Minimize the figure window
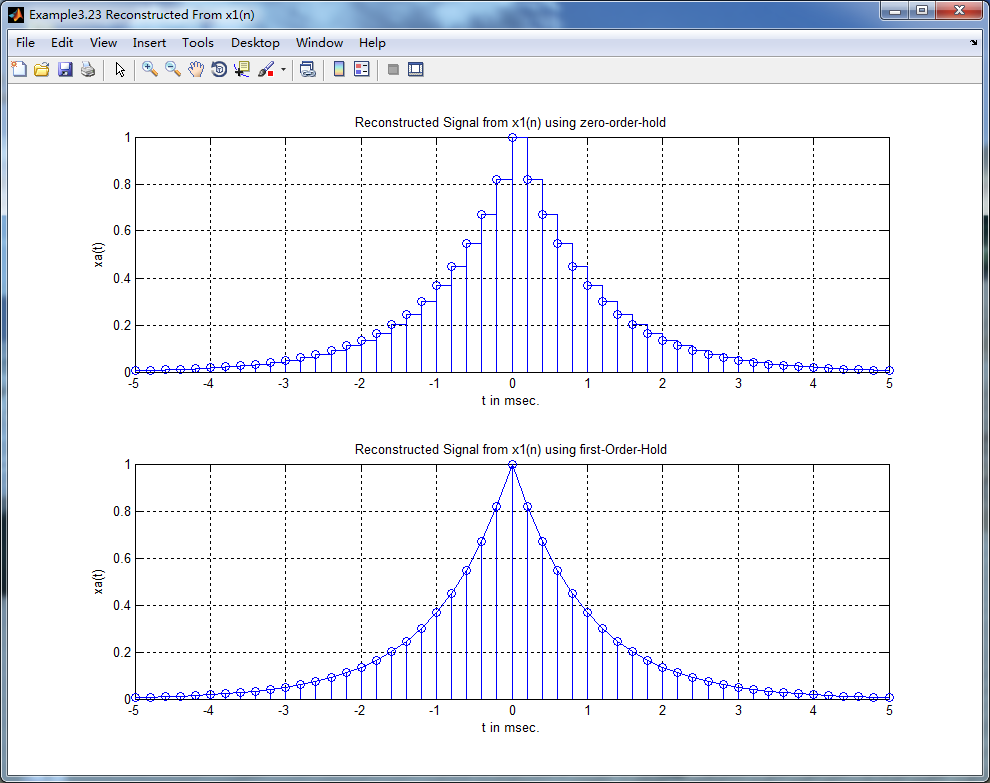The width and height of the screenshot is (990, 783). click(x=895, y=11)
